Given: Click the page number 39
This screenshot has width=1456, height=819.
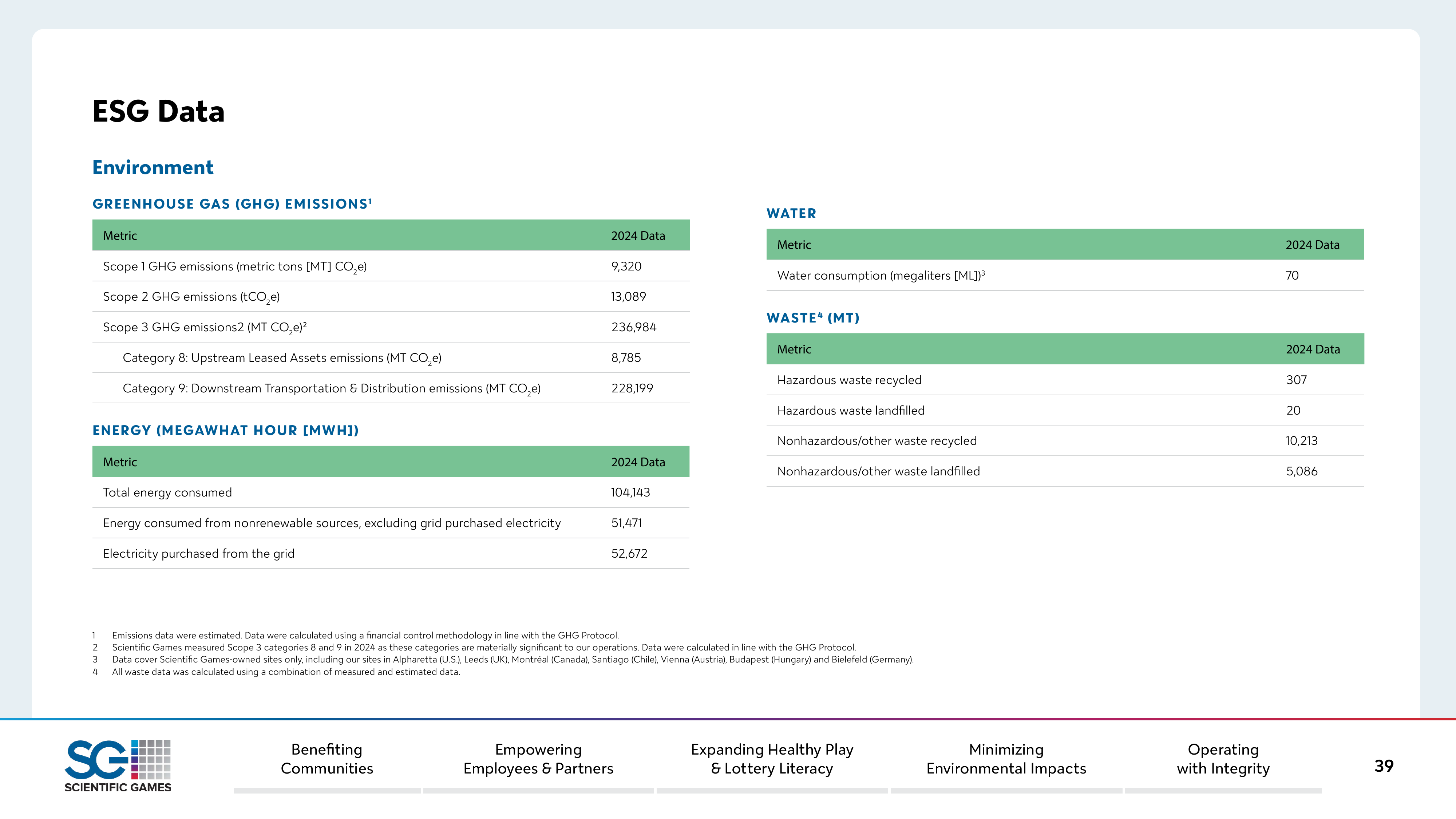Looking at the screenshot, I should (1384, 766).
